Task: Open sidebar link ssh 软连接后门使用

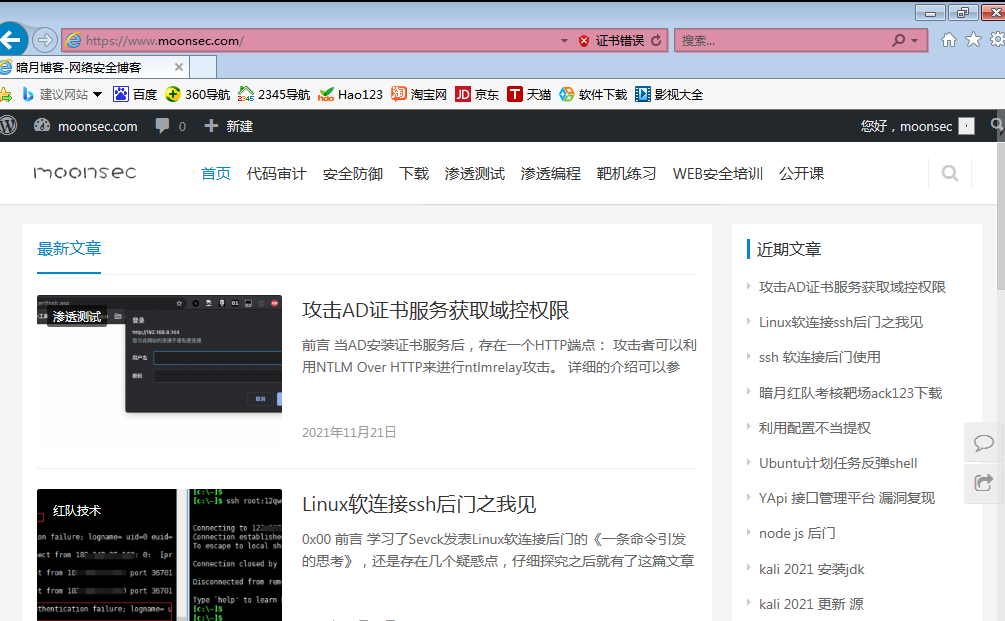Action: (x=819, y=357)
